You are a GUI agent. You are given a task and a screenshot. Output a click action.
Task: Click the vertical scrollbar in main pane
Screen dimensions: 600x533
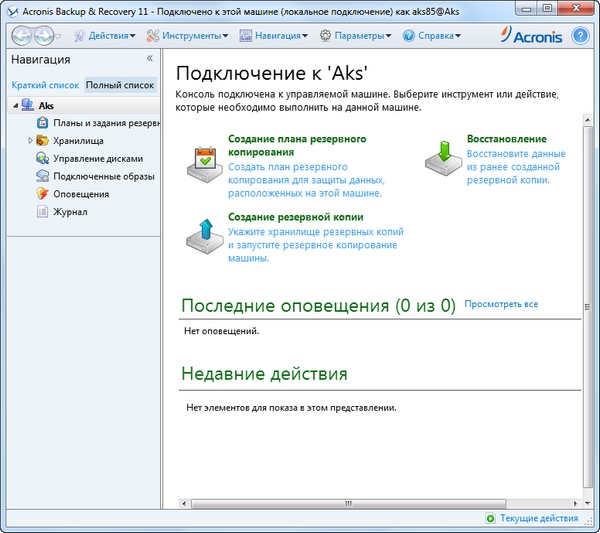point(588,300)
